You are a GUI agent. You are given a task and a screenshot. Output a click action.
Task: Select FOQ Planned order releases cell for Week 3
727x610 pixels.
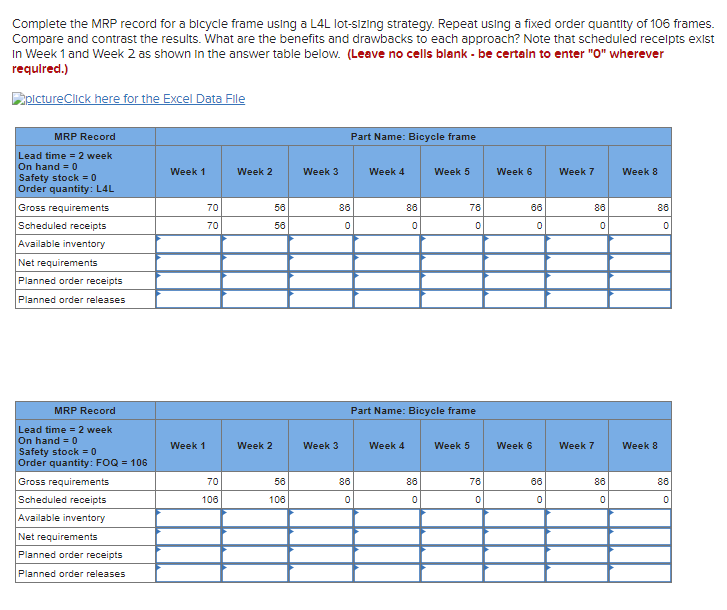(x=321, y=573)
